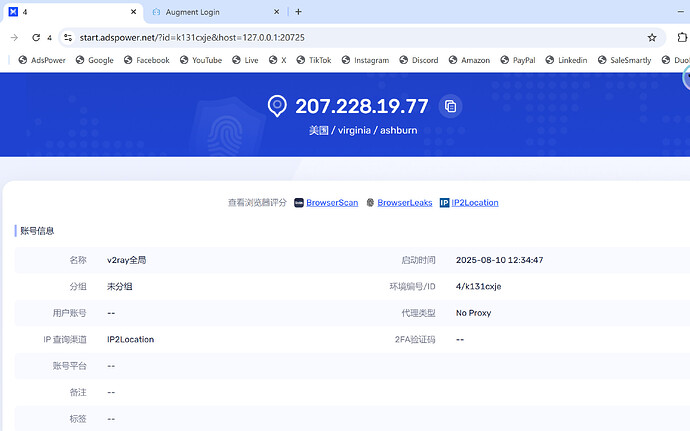690x431 pixels.
Task: Click the BrowserScan link
Action: [x=332, y=203]
